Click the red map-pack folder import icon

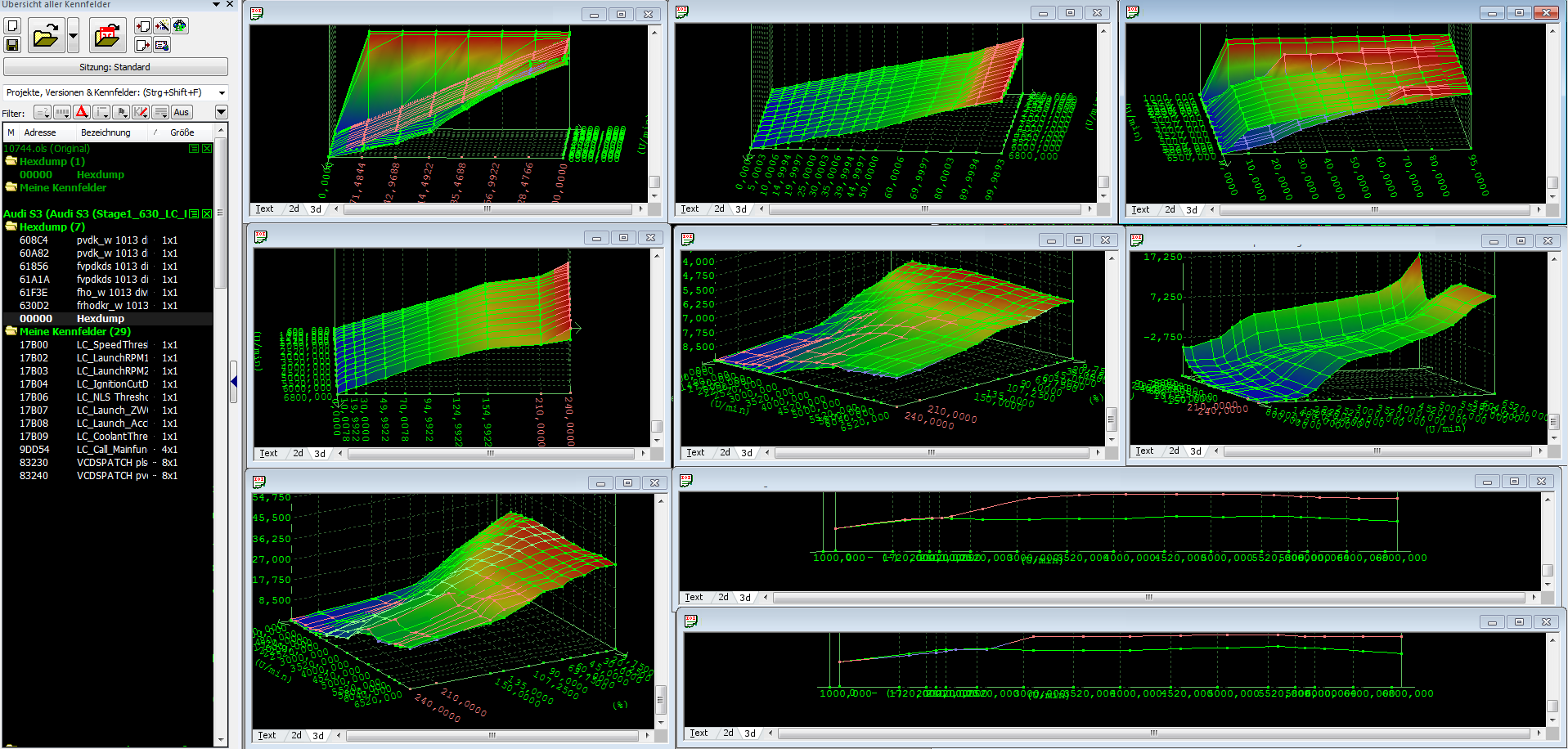pyautogui.click(x=107, y=36)
